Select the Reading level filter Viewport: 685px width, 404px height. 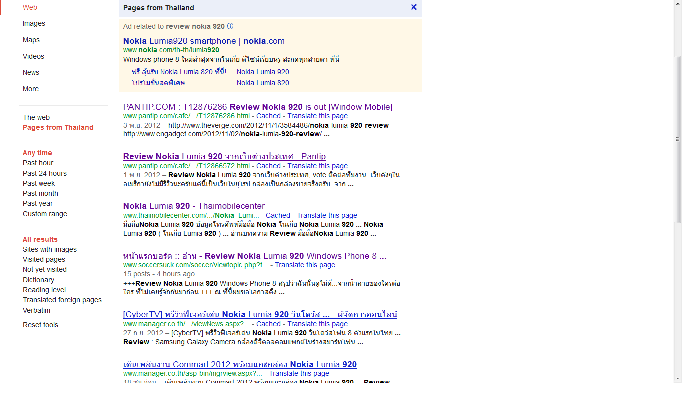[x=44, y=290]
